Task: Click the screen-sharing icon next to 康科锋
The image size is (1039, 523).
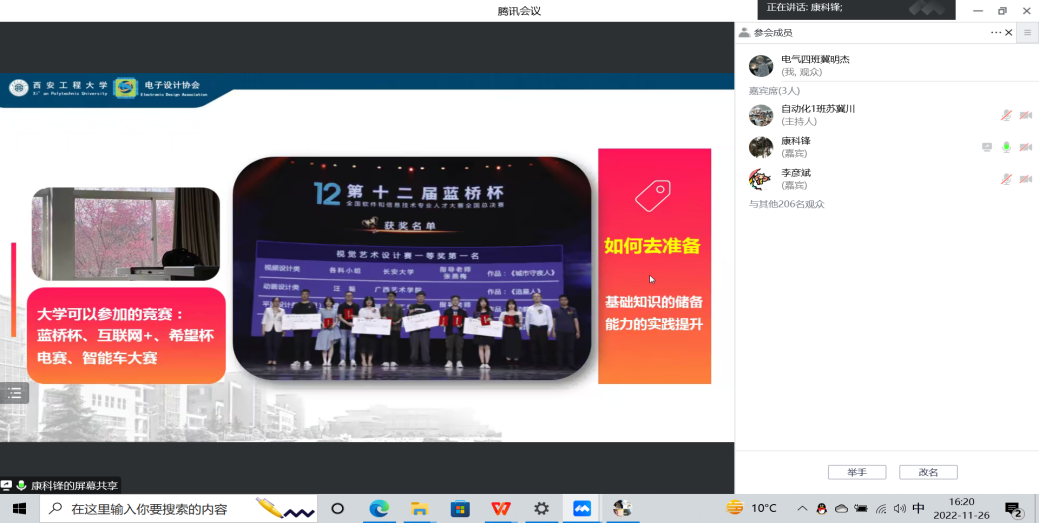Action: coord(987,147)
